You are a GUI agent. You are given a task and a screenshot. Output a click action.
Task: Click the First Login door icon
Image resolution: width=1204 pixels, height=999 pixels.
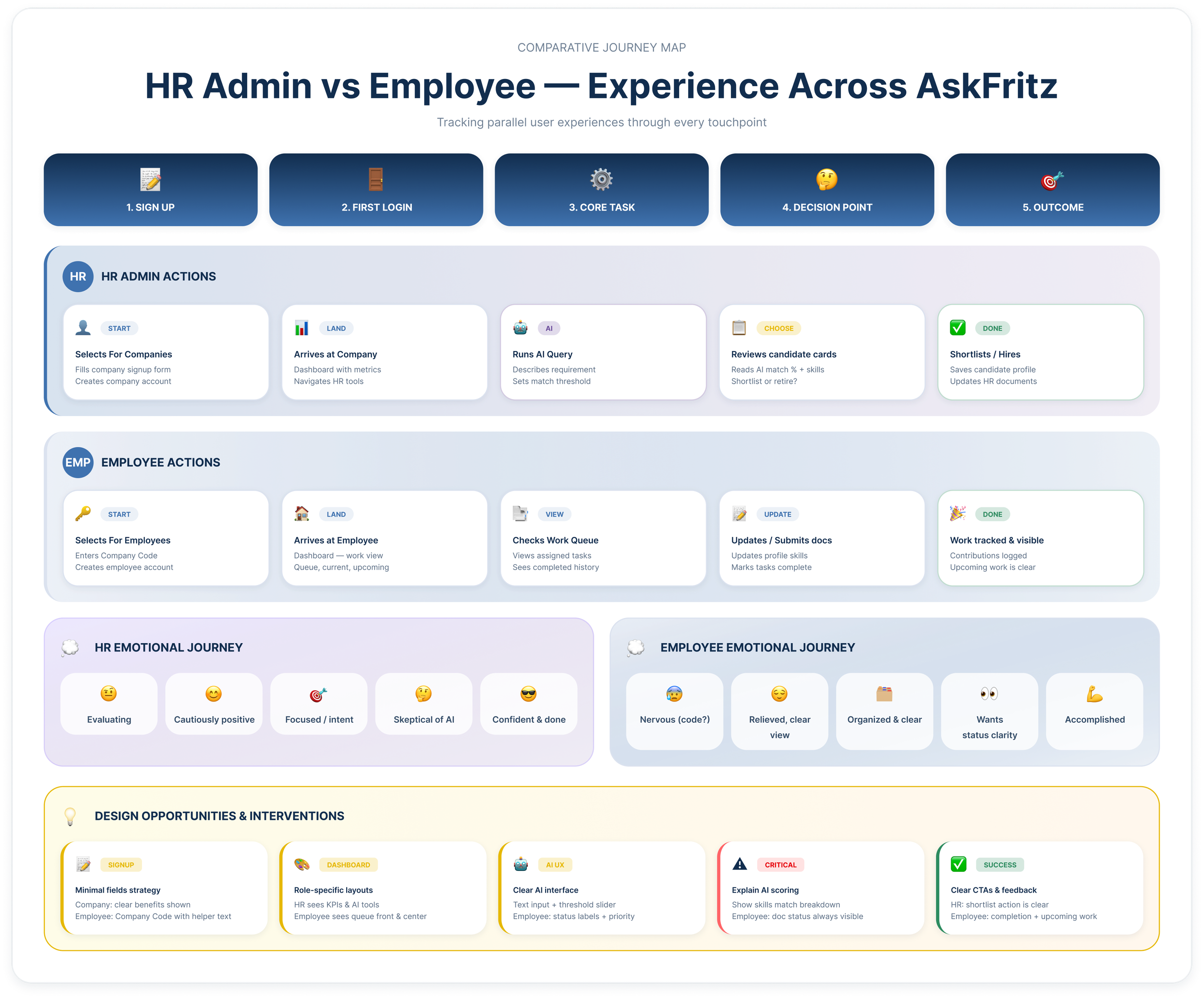click(x=376, y=180)
